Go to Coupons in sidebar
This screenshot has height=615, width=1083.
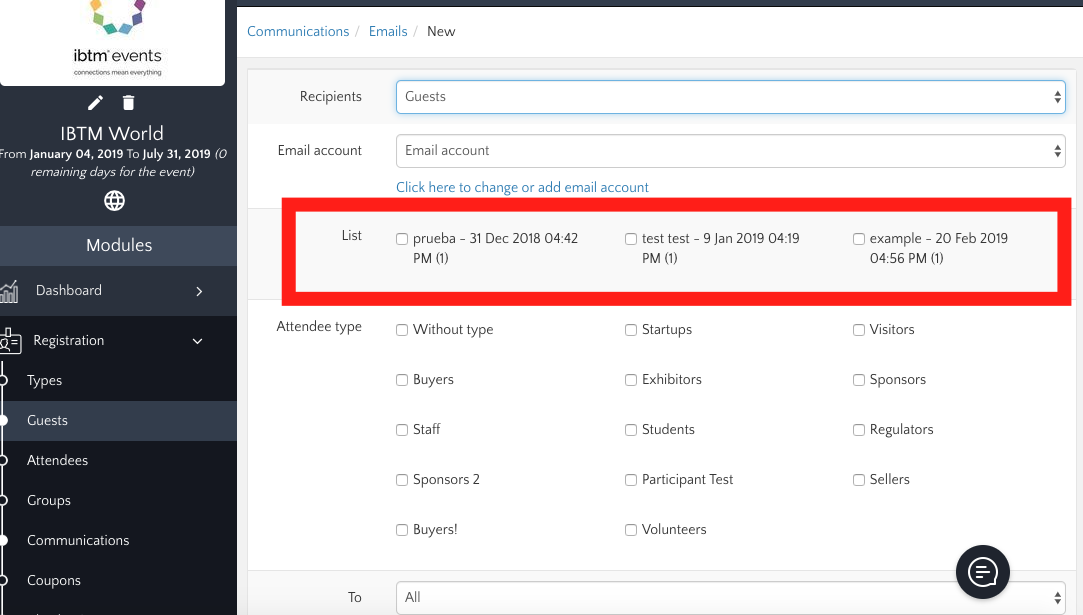coord(53,580)
